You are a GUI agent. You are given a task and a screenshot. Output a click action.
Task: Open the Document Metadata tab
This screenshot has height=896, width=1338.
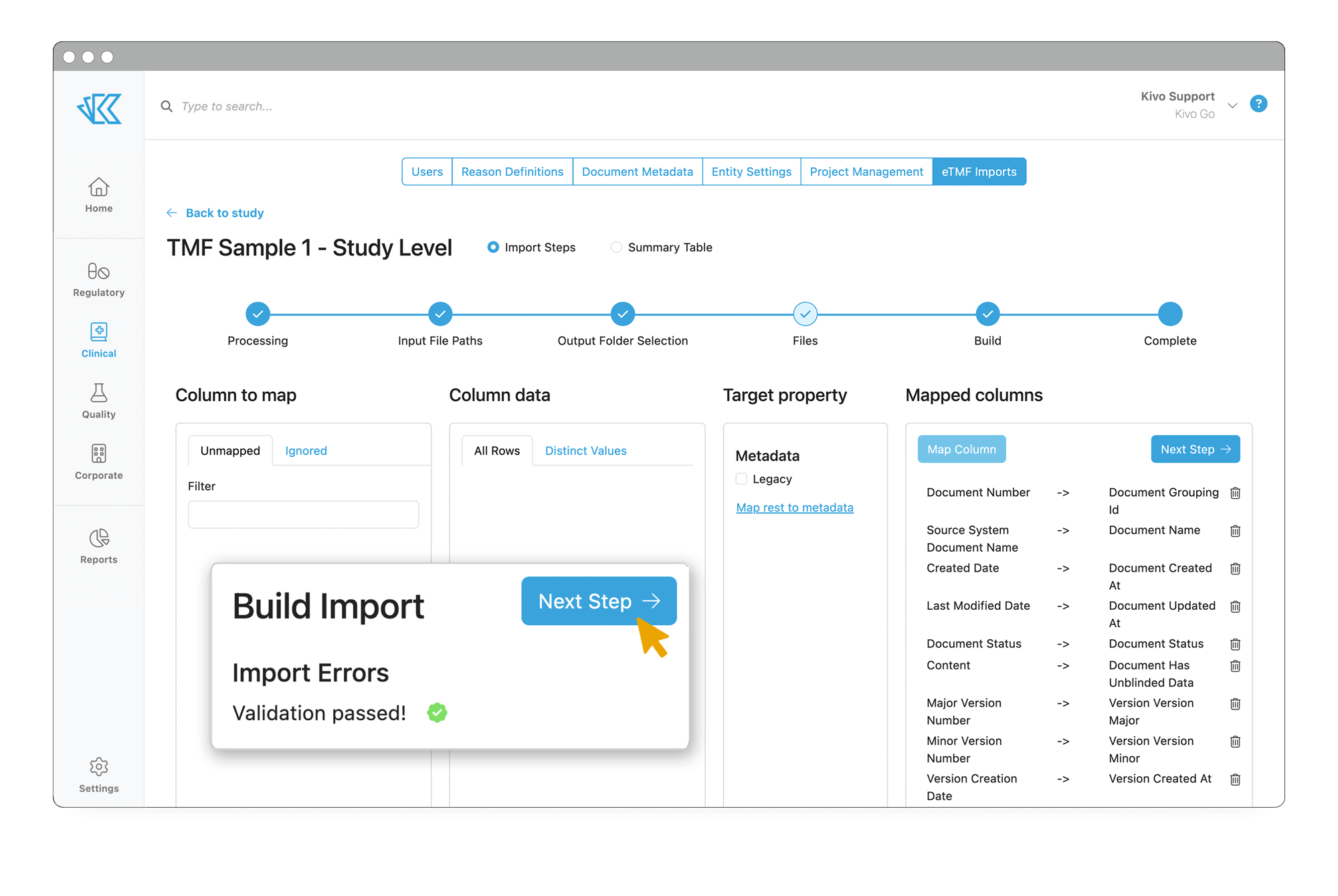click(638, 172)
